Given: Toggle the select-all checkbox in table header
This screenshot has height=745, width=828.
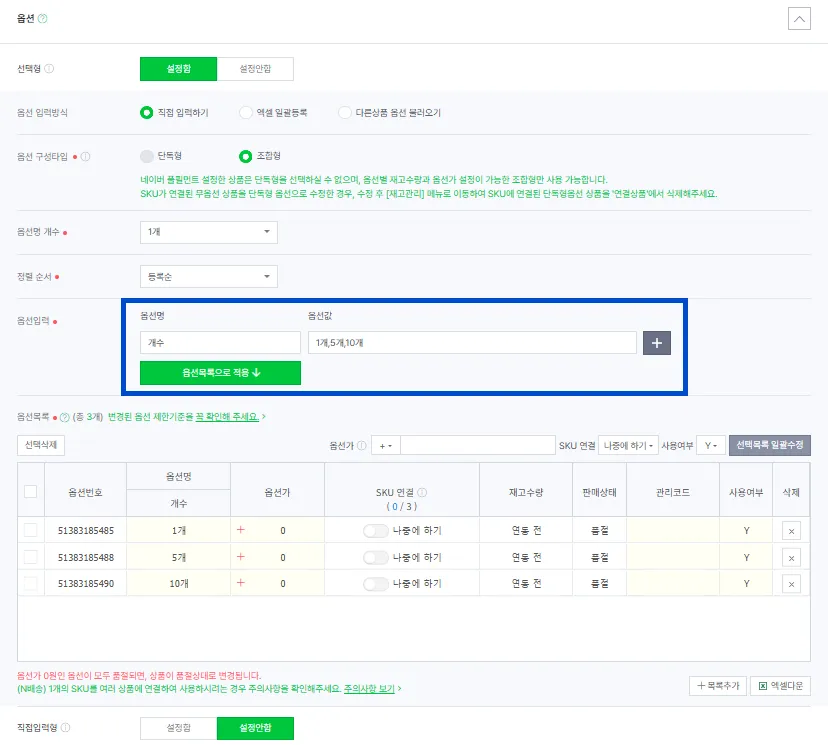Looking at the screenshot, I should (x=31, y=492).
